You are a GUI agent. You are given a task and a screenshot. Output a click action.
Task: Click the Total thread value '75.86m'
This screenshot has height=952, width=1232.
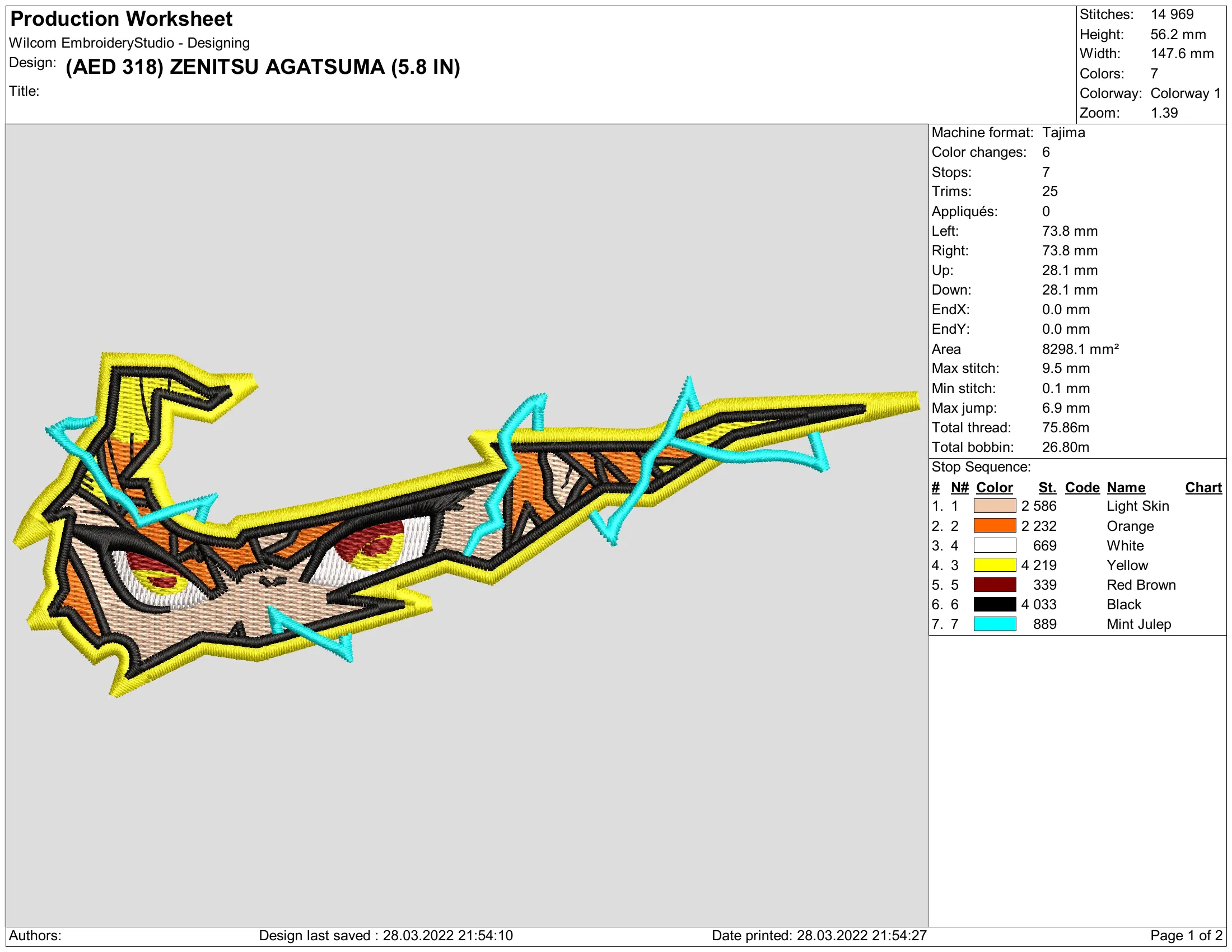pyautogui.click(x=1065, y=427)
